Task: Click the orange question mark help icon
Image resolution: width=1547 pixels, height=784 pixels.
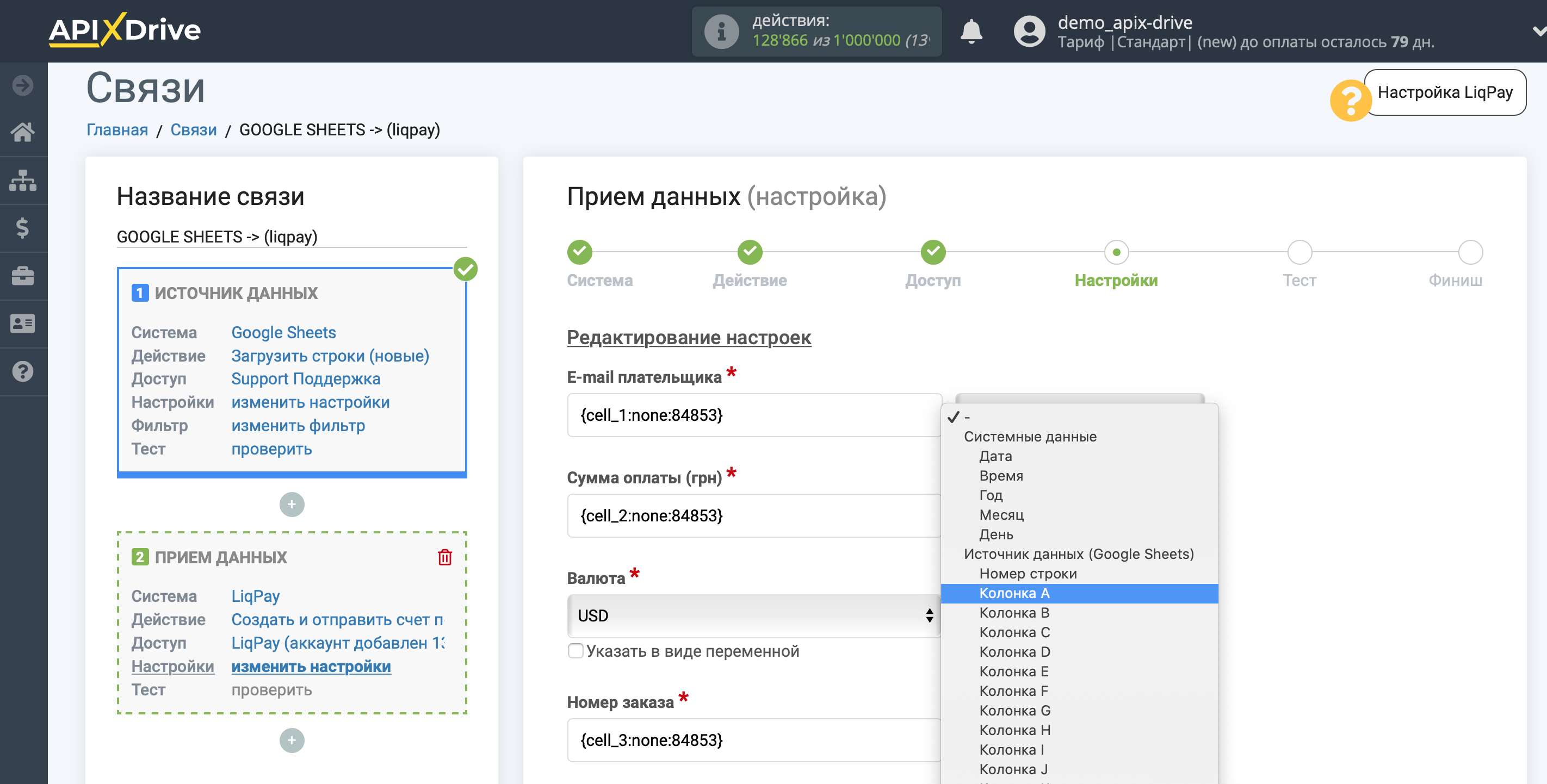Action: [x=1351, y=100]
